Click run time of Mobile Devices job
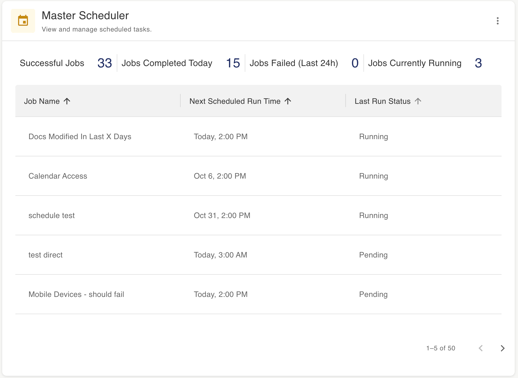The height and width of the screenshot is (378, 518). 220,294
